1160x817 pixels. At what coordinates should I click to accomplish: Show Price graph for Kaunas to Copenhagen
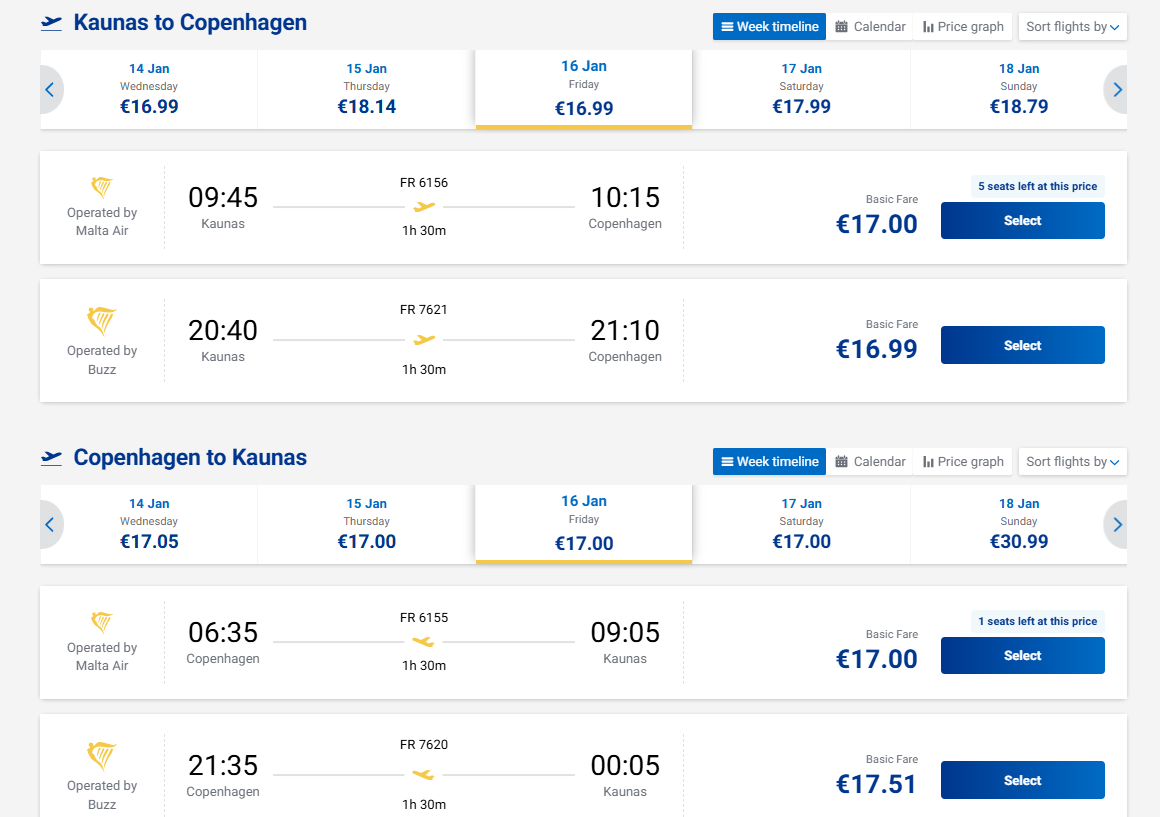coord(963,27)
